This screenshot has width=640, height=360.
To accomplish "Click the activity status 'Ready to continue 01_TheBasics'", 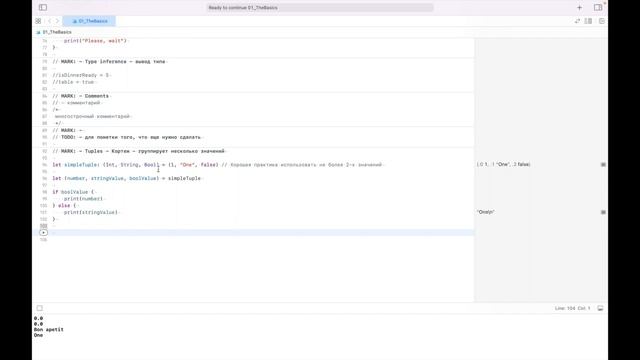I will 320,8.
